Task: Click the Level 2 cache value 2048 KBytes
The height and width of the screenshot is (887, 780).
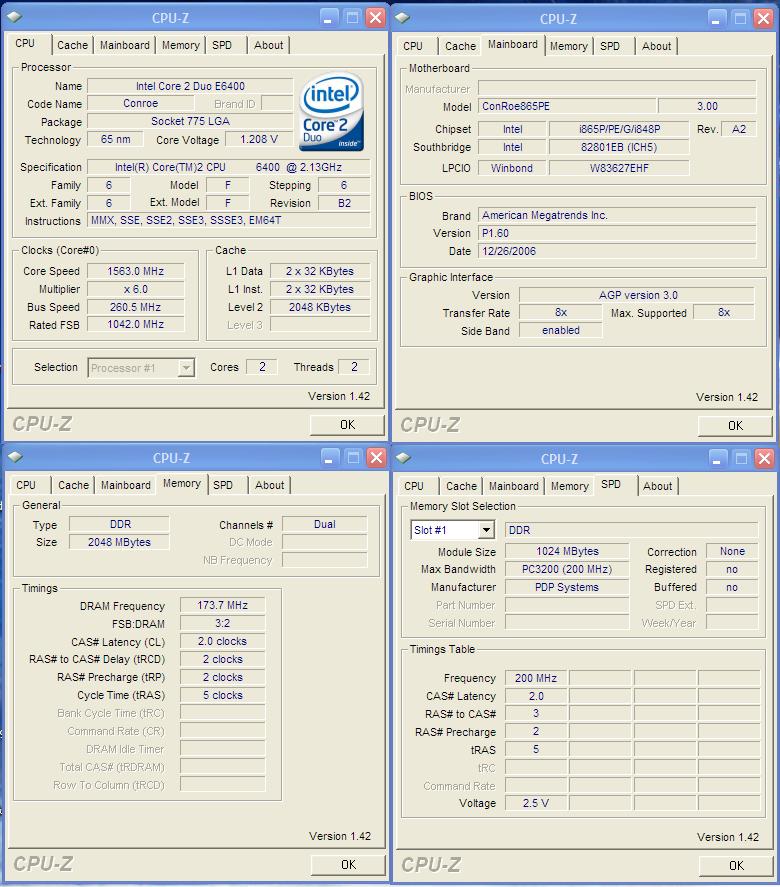Action: pyautogui.click(x=320, y=307)
